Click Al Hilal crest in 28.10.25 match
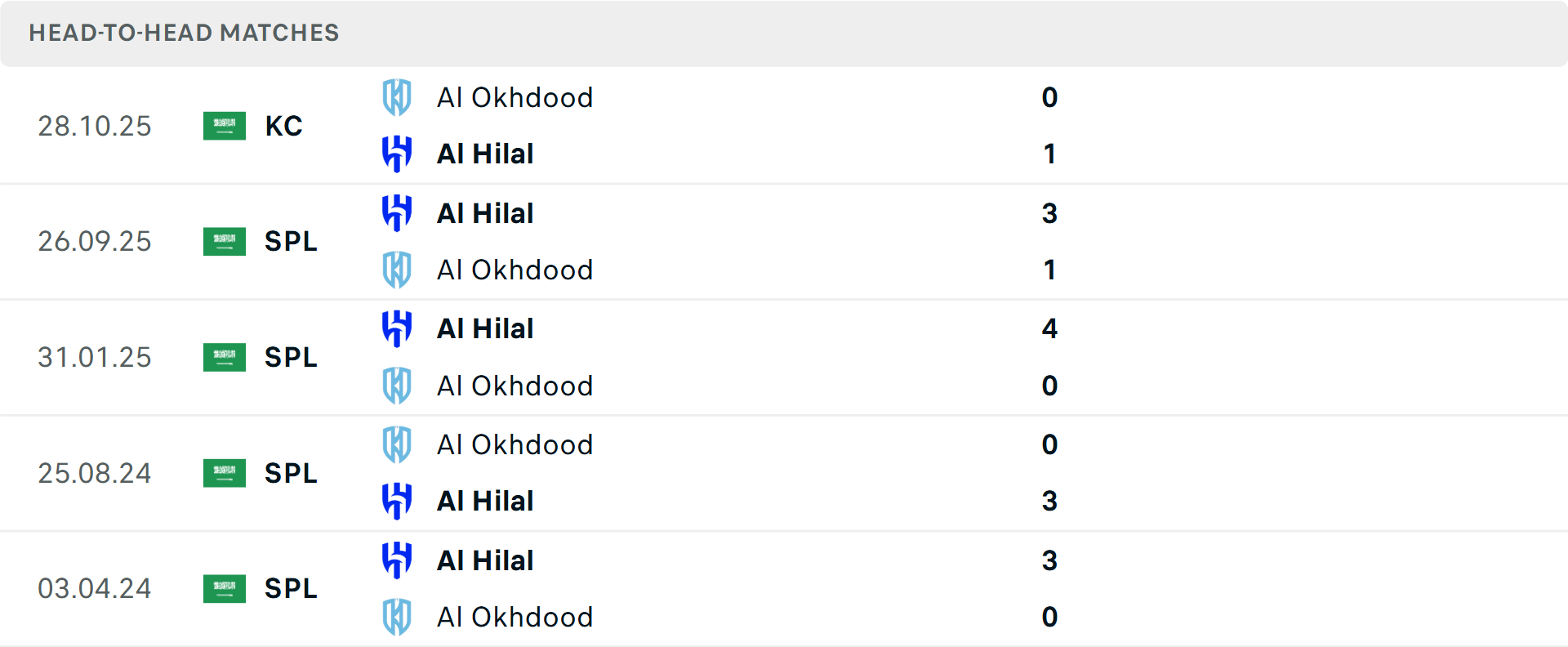Viewport: 1568px width, 647px height. (397, 154)
